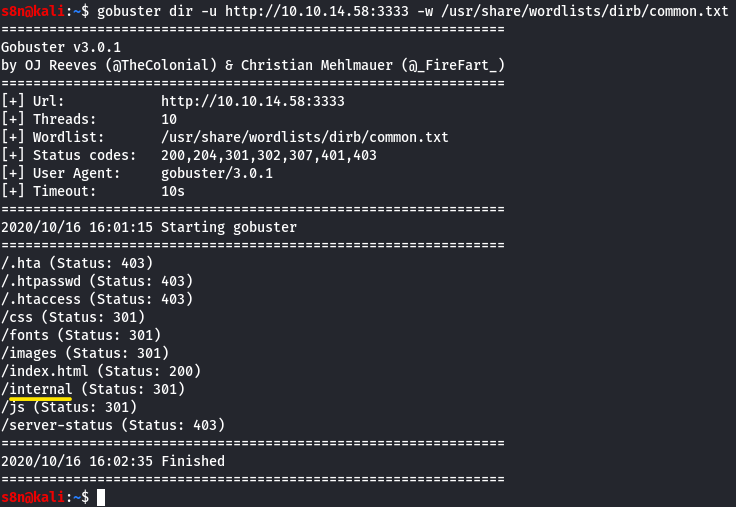Click the terminal cursor at the bottom prompt
736x507 pixels.
[101, 497]
